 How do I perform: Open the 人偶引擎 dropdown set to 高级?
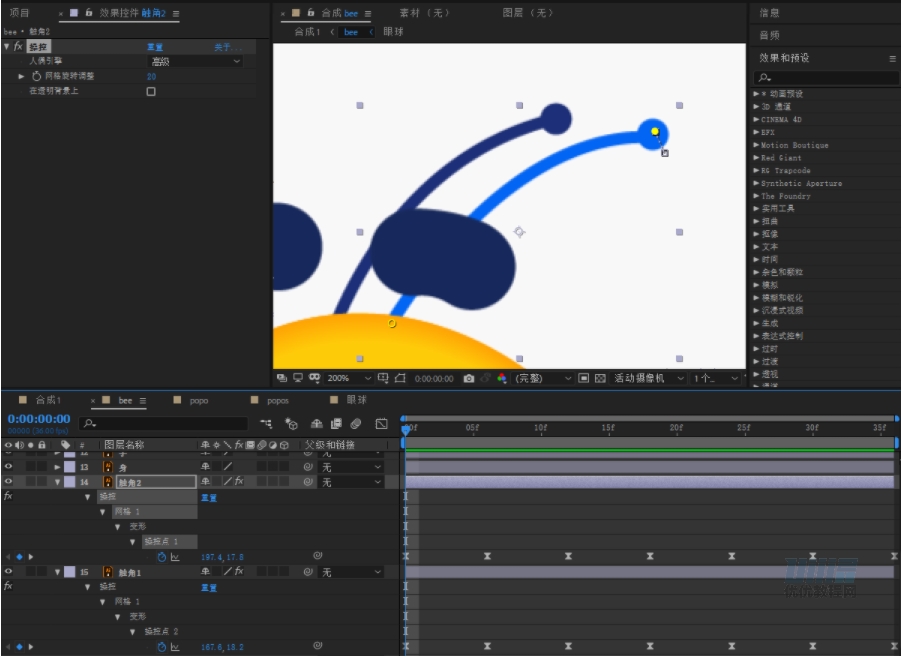pos(195,61)
